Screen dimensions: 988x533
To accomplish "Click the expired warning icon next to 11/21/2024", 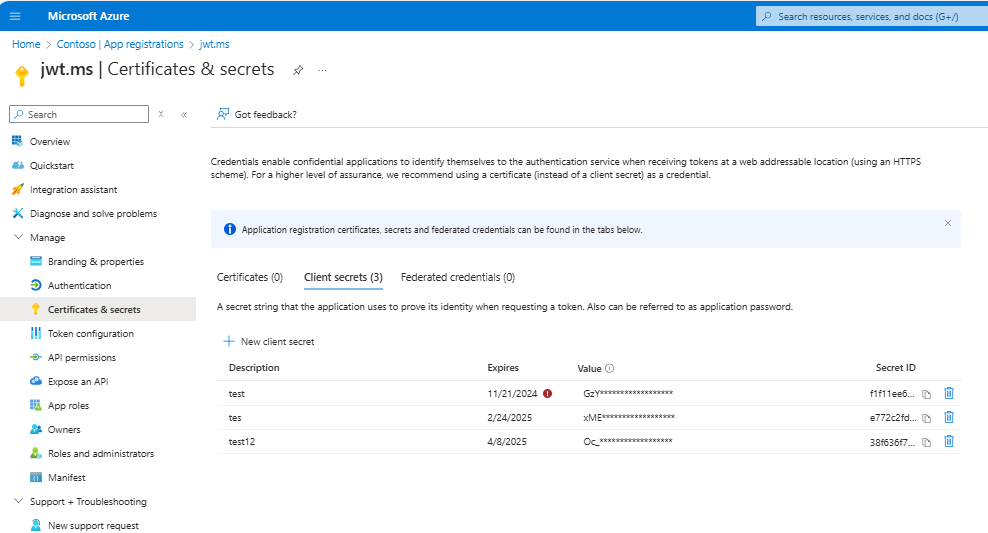I will [x=548, y=393].
